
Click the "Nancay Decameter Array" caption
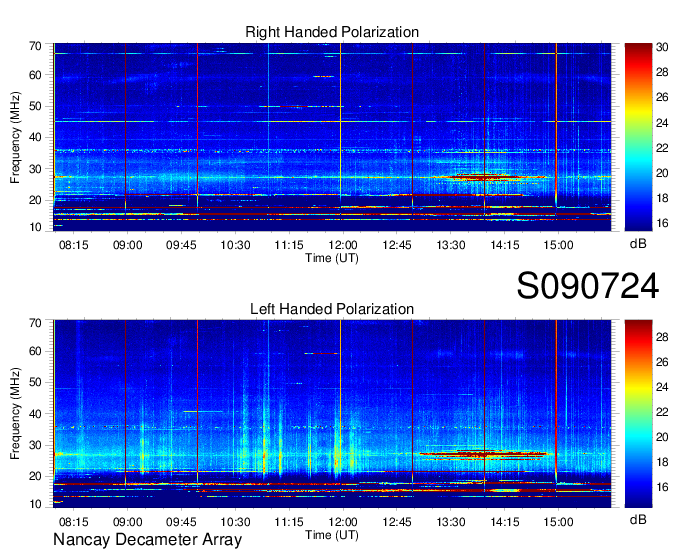click(147, 540)
